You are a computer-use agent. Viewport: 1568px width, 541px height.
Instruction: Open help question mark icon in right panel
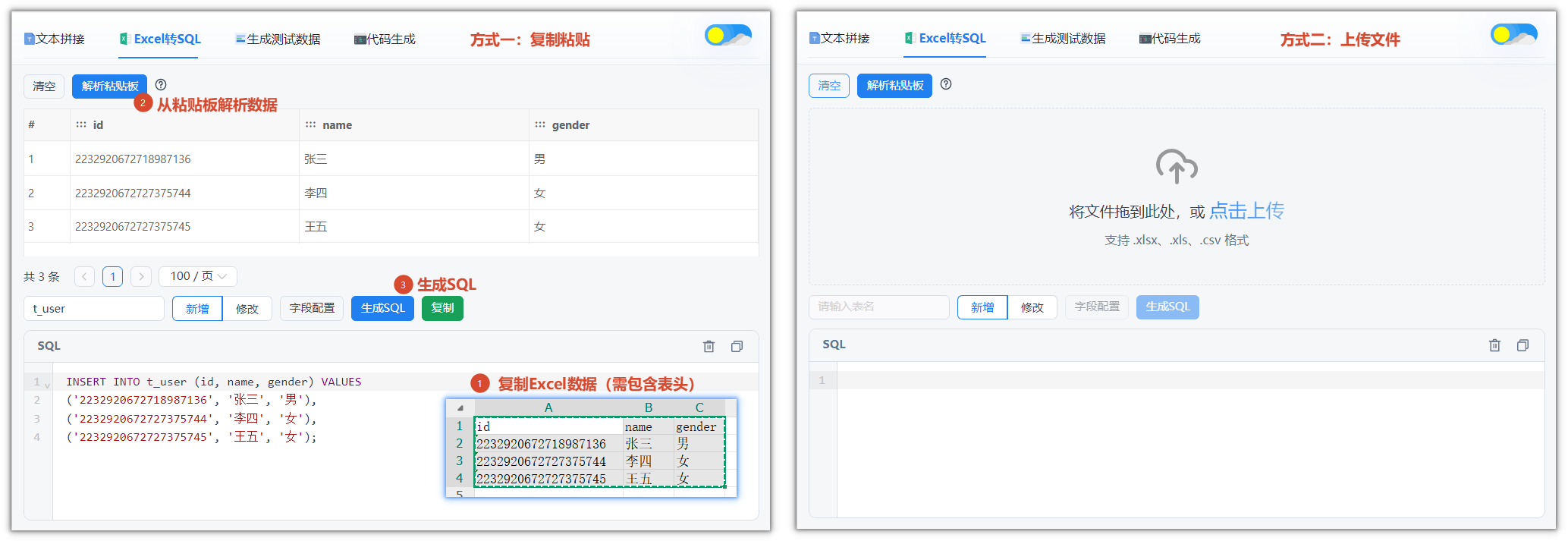point(946,84)
